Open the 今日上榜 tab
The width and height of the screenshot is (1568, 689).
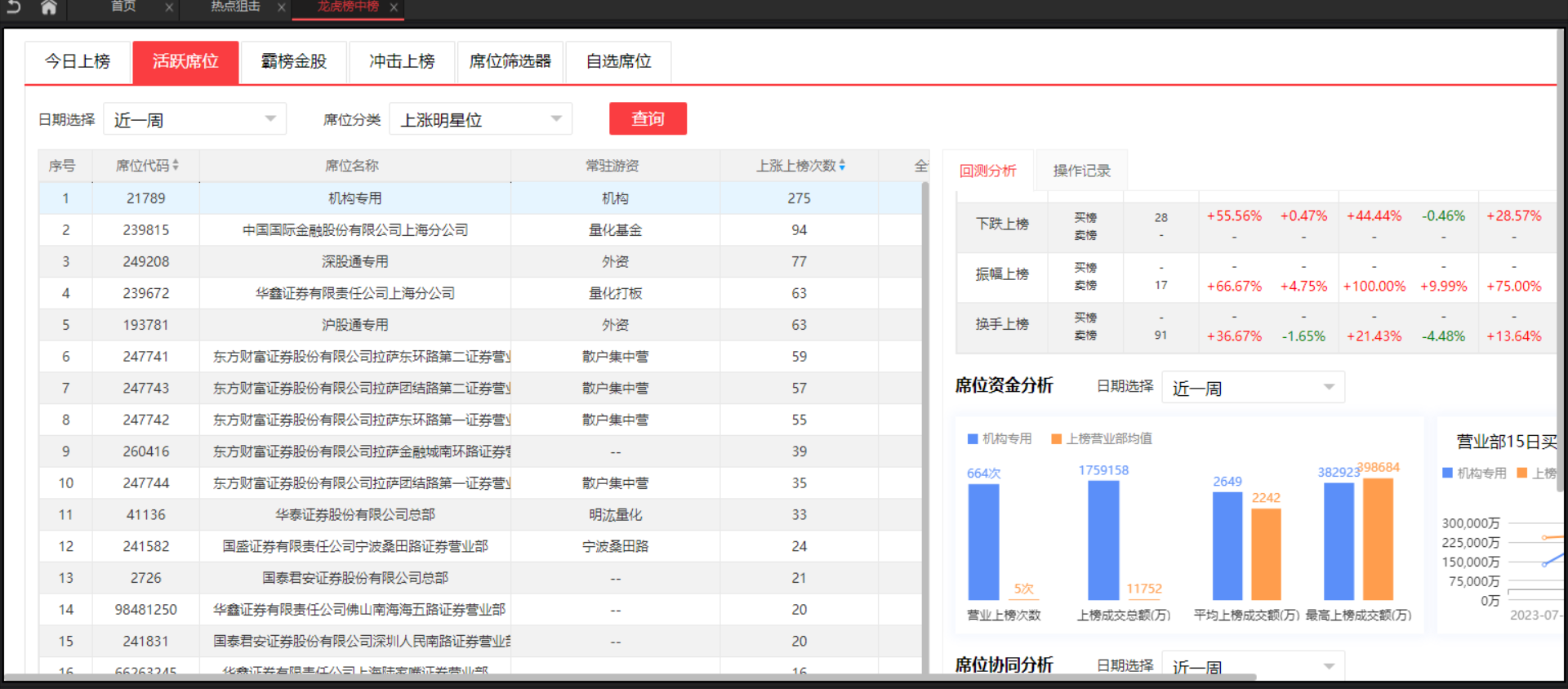pyautogui.click(x=78, y=61)
